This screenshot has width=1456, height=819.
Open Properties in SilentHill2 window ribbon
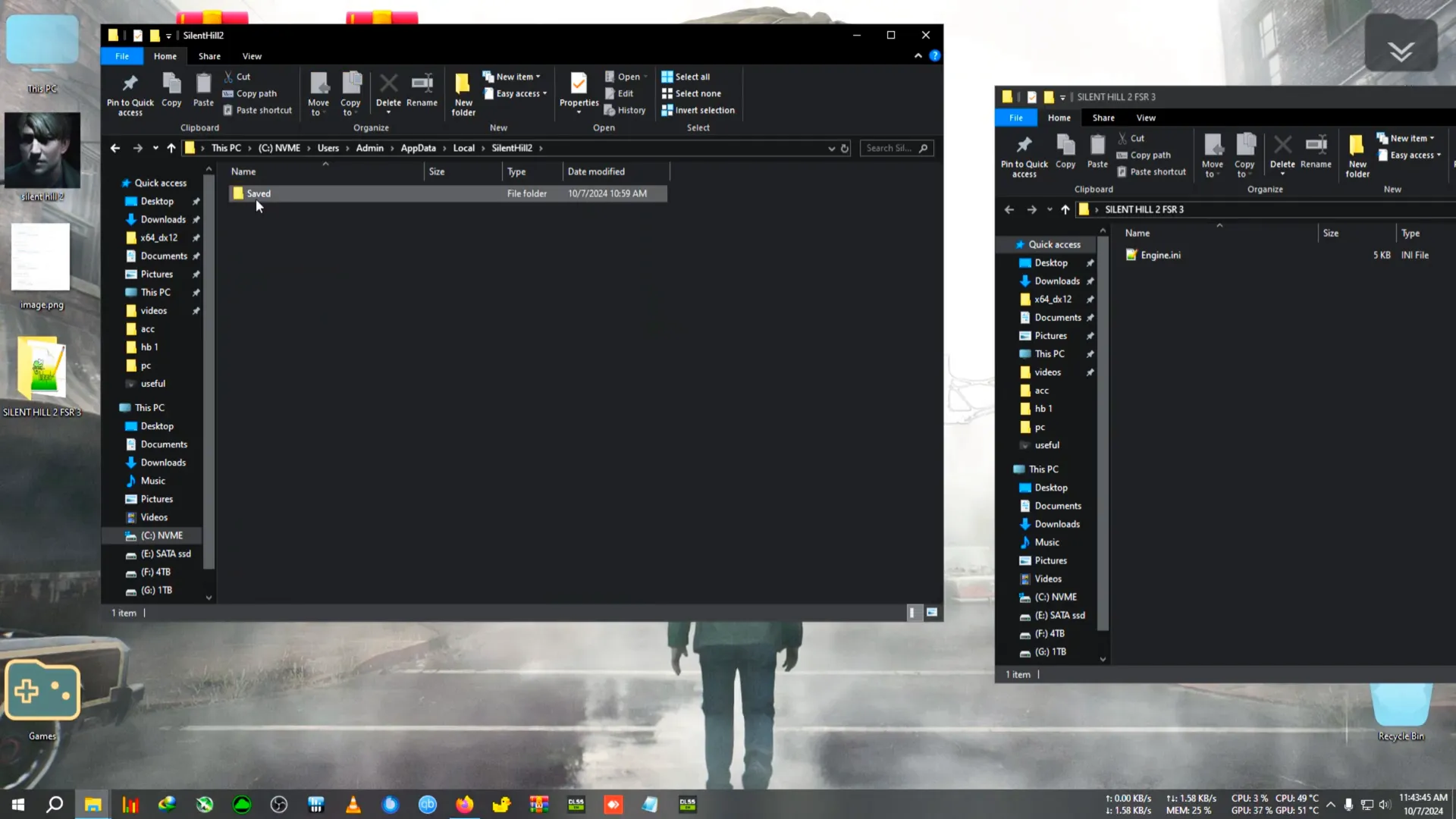tap(579, 93)
